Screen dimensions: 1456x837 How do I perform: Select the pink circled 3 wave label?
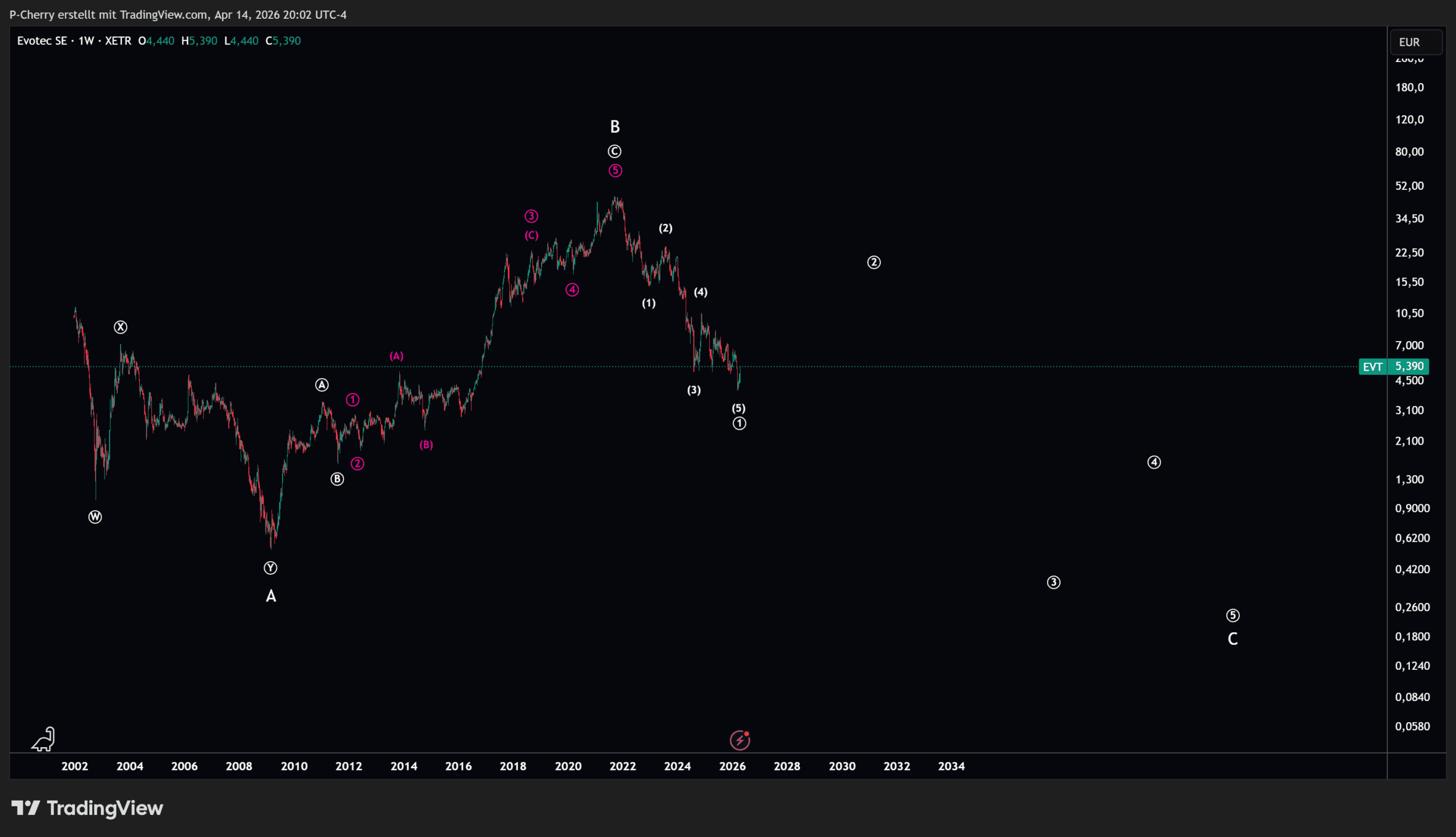[x=531, y=216]
